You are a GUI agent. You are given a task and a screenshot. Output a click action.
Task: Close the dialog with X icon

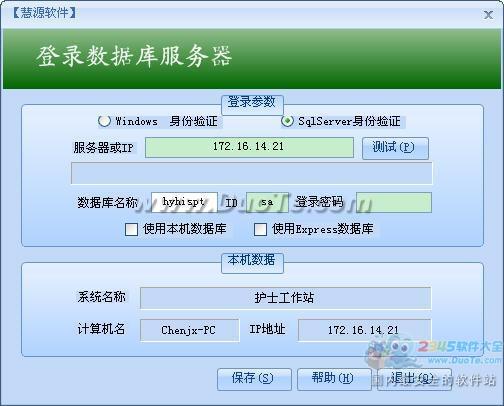point(488,15)
